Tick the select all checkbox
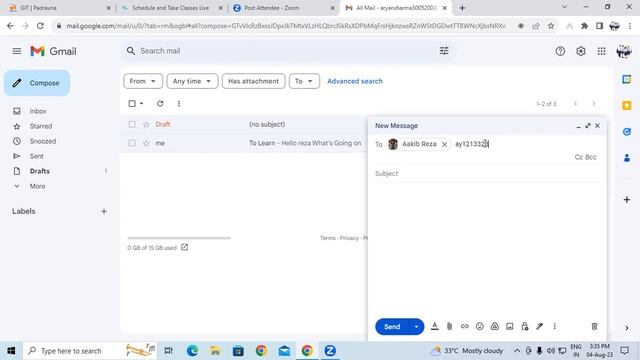This screenshot has width=640, height=360. click(x=132, y=104)
